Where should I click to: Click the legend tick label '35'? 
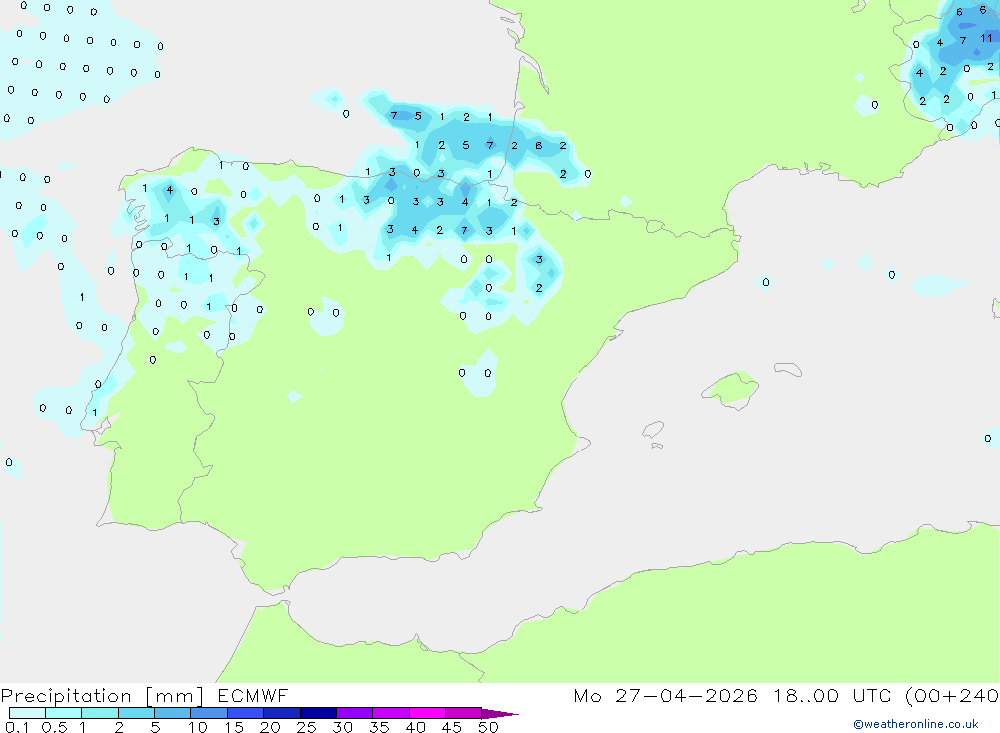click(x=379, y=727)
